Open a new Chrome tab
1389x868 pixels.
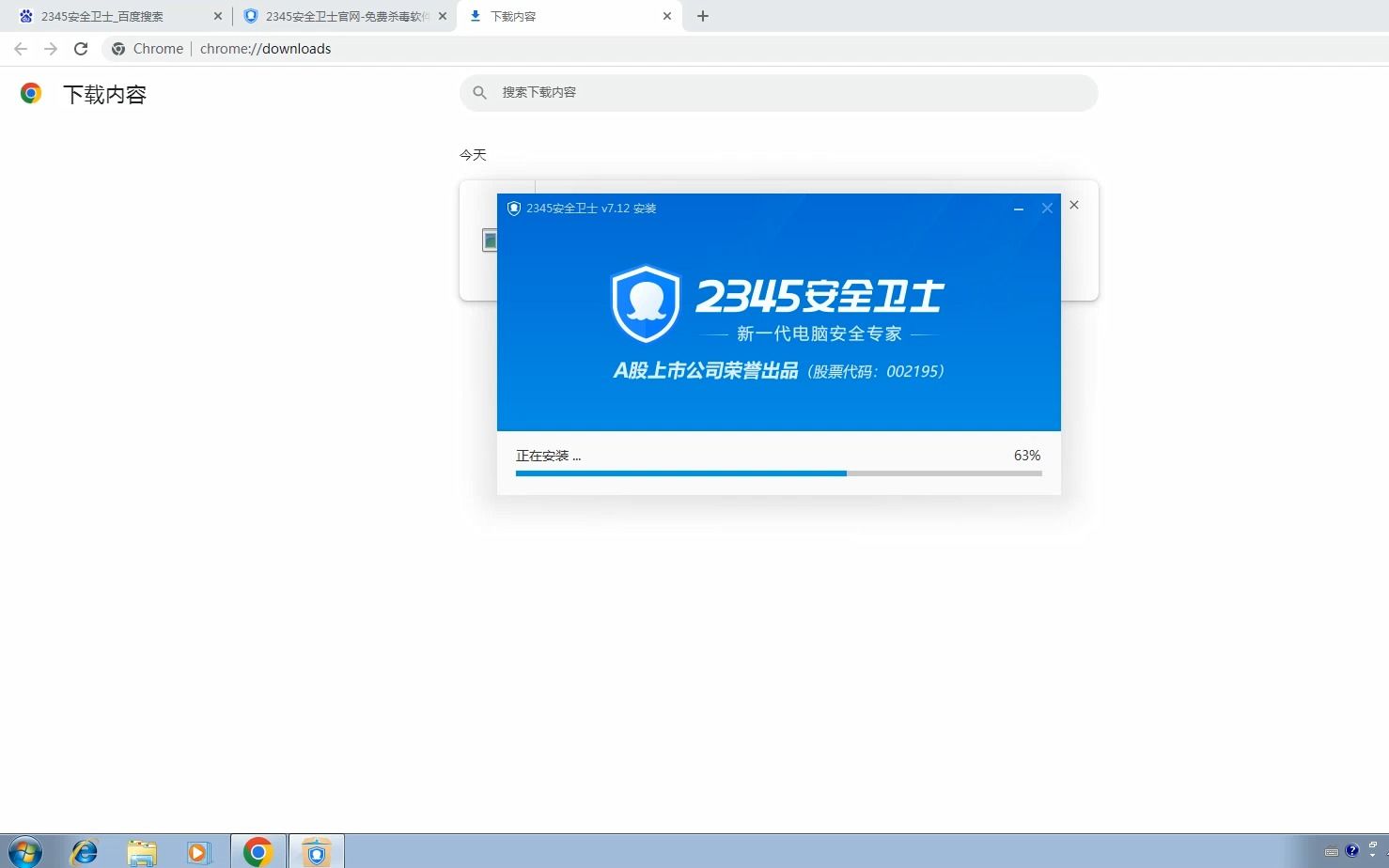pos(703,16)
